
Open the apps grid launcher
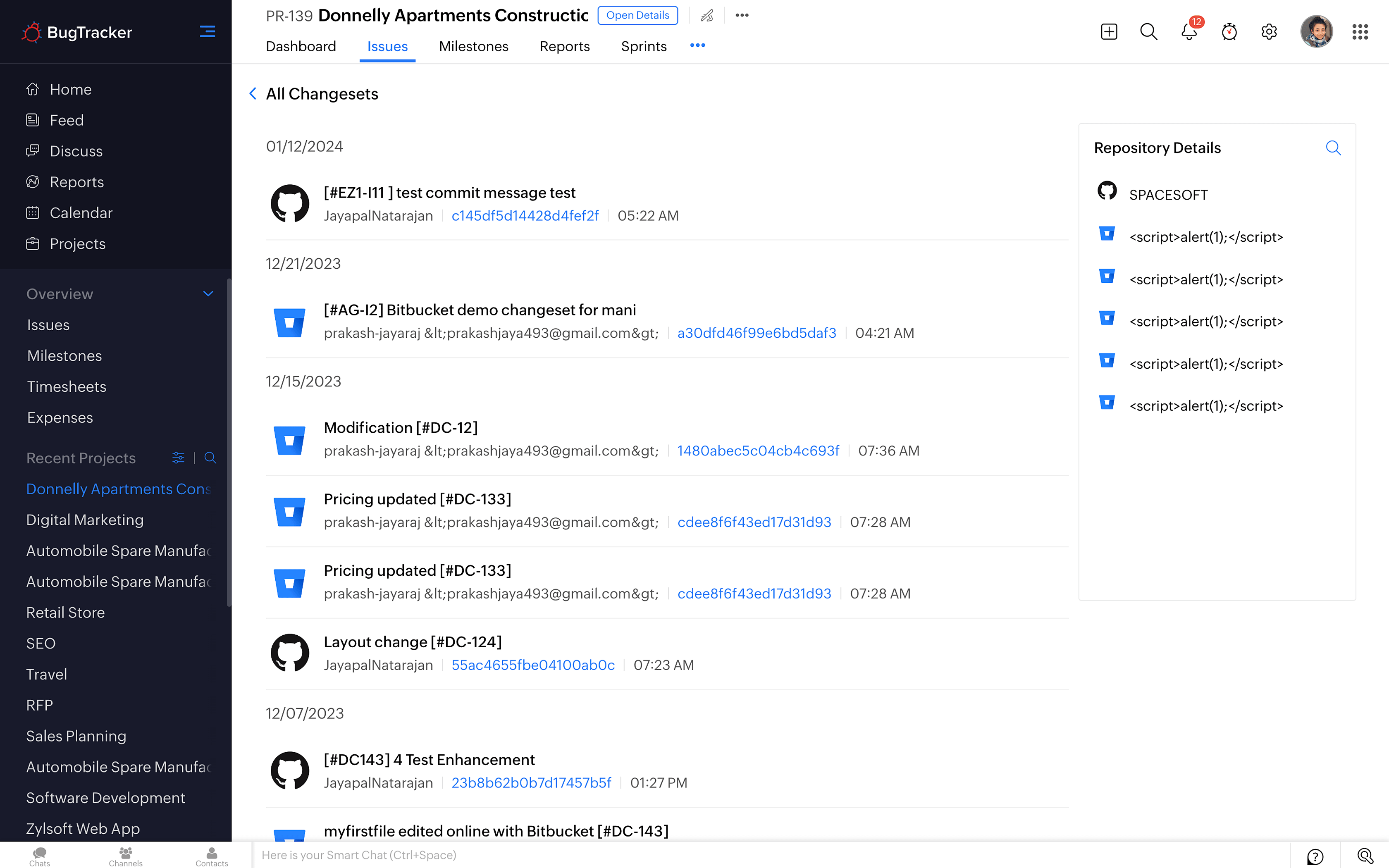(1360, 32)
